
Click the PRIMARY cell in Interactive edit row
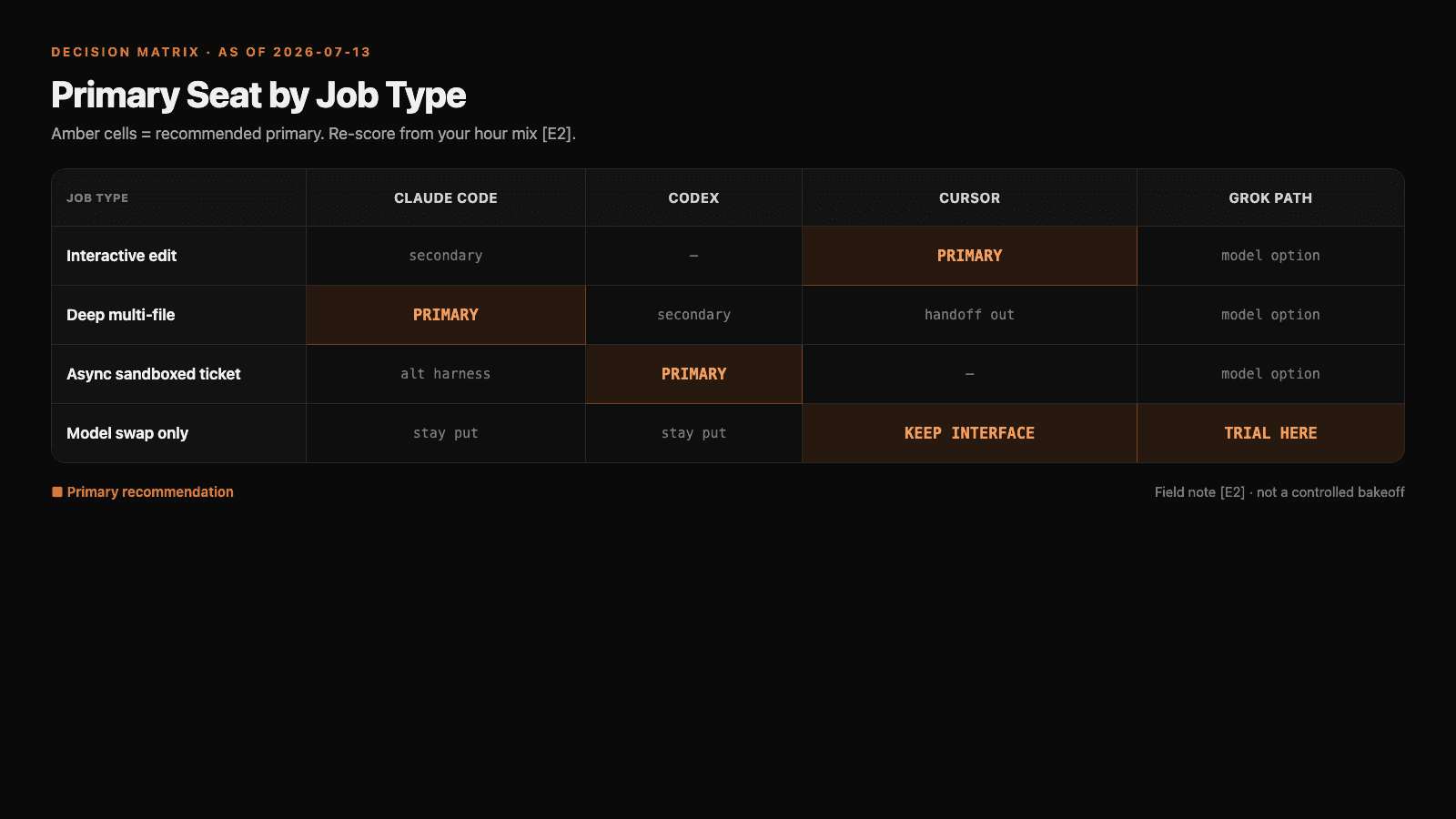tap(969, 256)
